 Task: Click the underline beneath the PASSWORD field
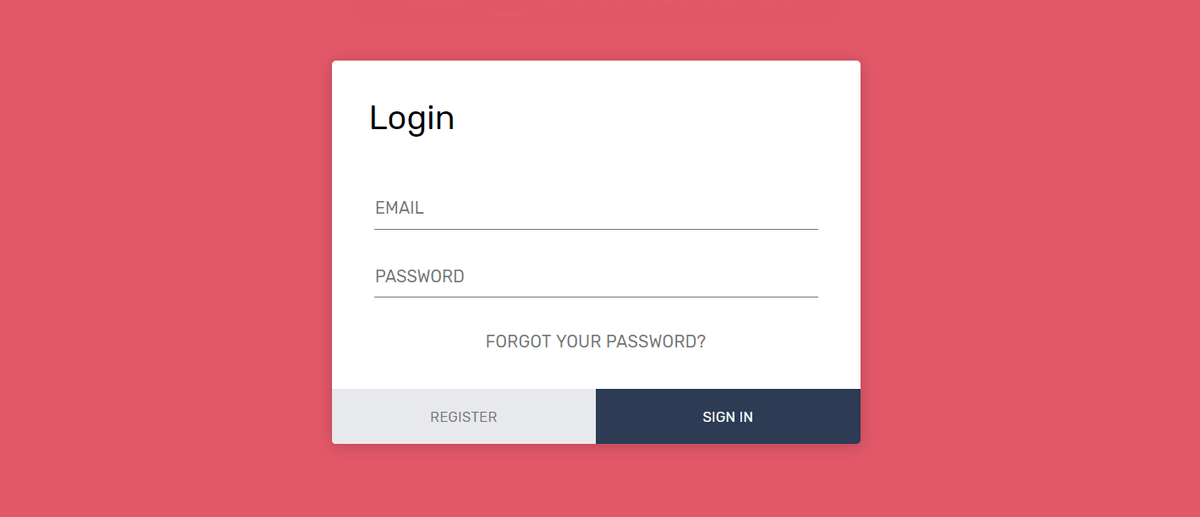tap(596, 297)
